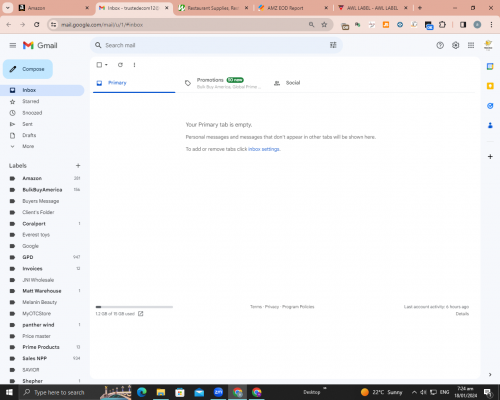Click the Compose button
The height and width of the screenshot is (400, 500).
[28, 69]
